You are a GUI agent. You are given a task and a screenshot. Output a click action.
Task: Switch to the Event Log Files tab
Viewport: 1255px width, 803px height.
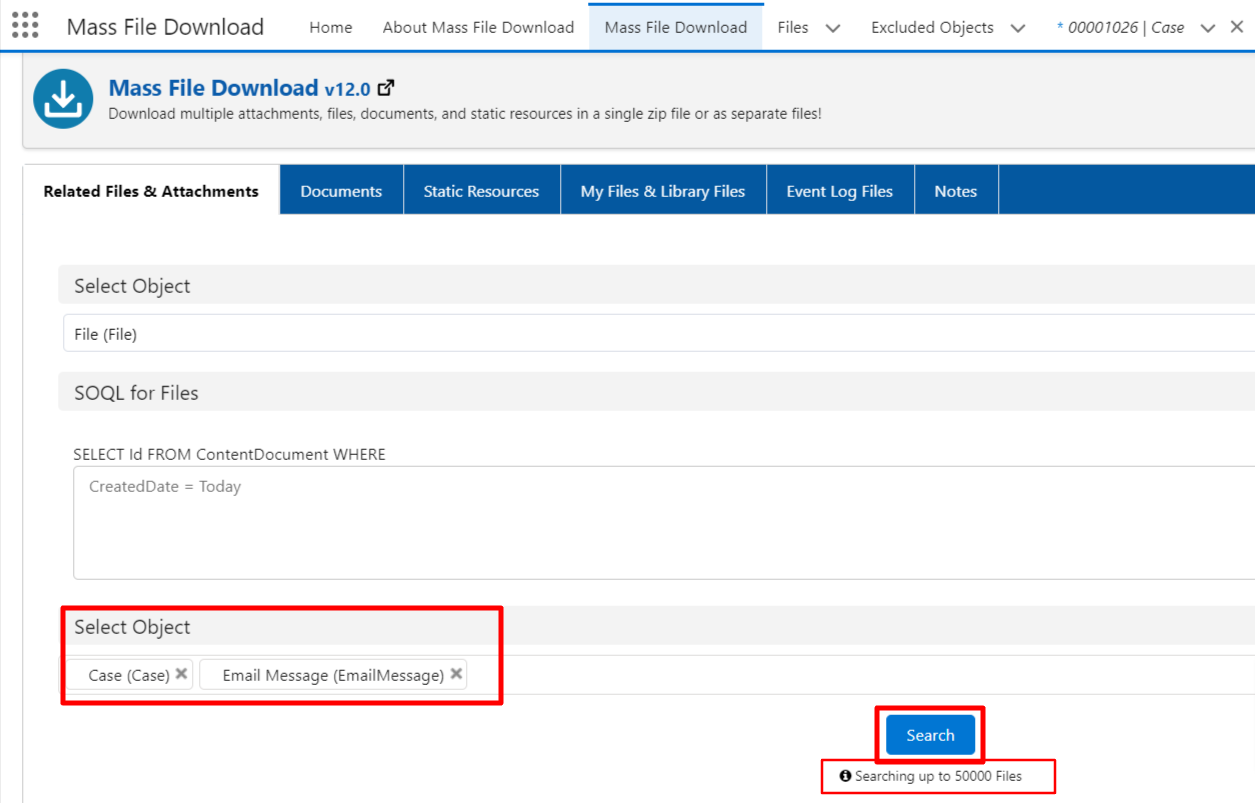(x=839, y=191)
